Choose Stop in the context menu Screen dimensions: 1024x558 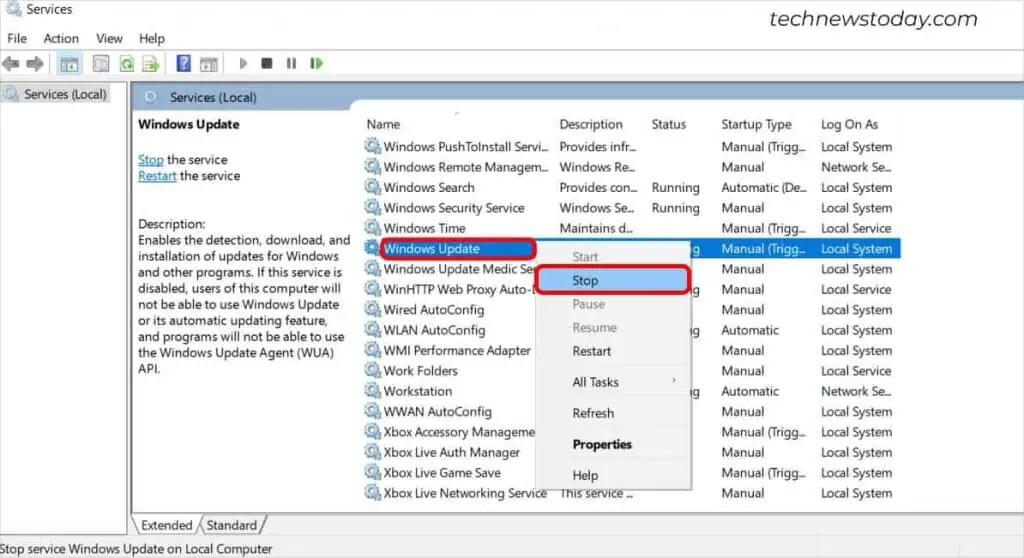tap(613, 280)
